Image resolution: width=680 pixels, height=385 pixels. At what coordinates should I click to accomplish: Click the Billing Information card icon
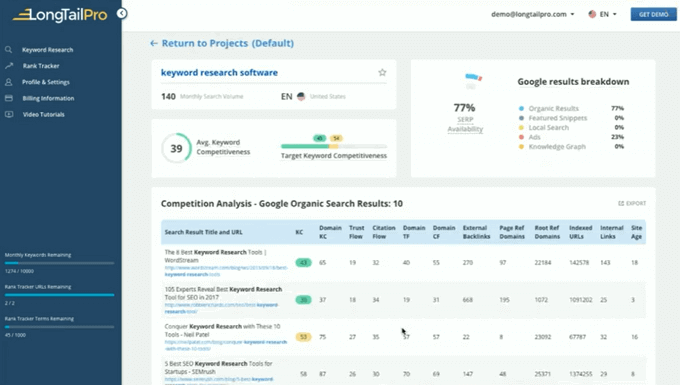(9, 98)
